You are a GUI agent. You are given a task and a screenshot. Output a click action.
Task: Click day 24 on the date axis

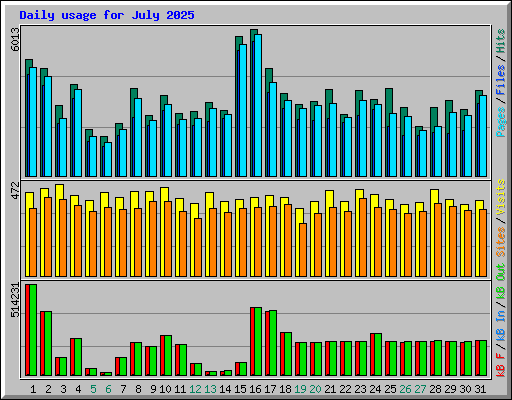375,389
